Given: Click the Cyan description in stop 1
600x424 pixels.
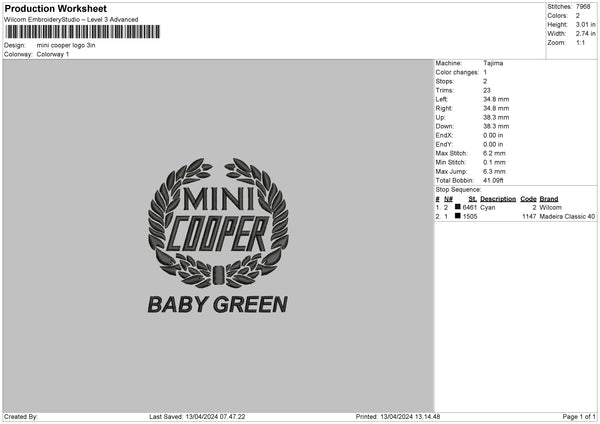Looking at the screenshot, I should click(x=488, y=207).
